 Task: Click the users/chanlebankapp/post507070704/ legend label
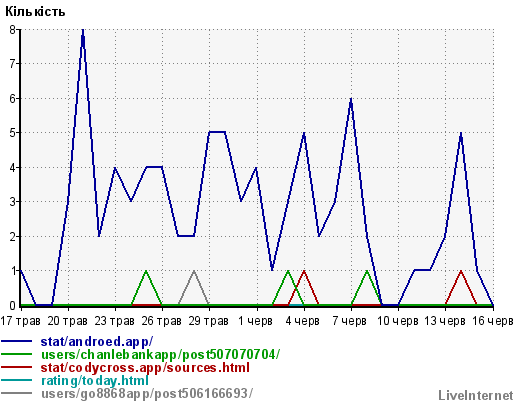[160, 354]
